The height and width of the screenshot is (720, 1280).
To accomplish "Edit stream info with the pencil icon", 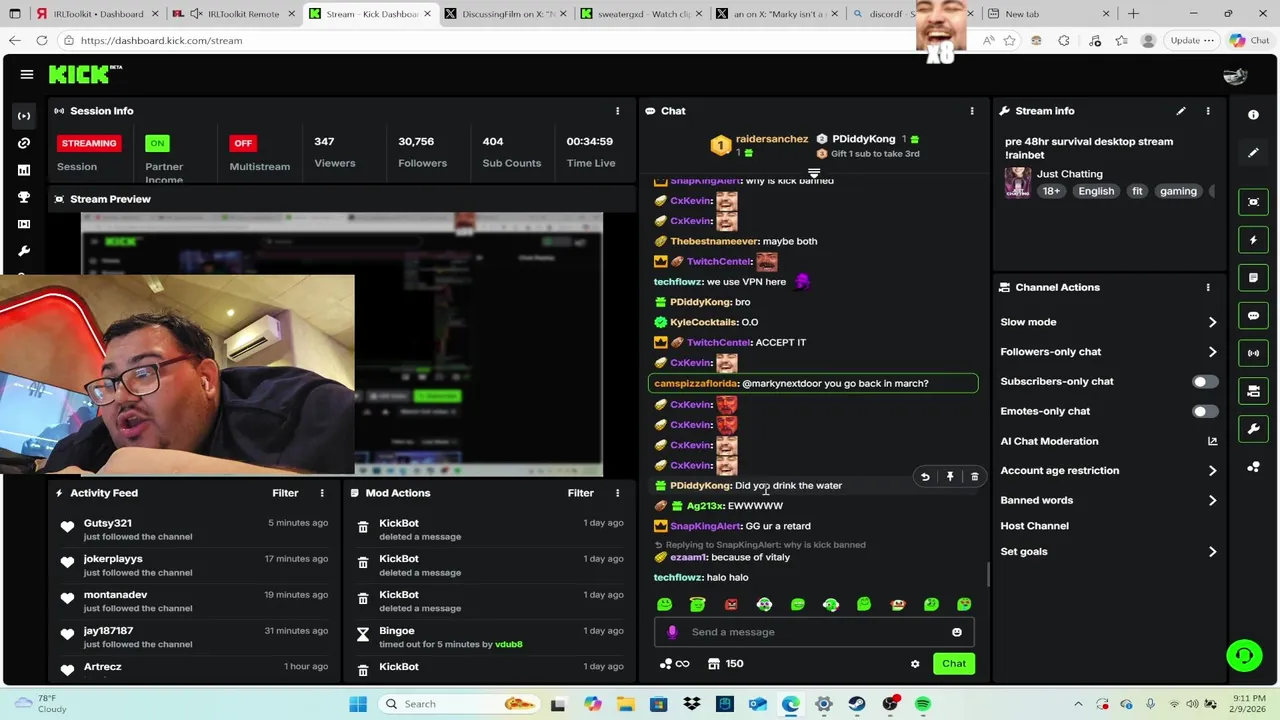I will [x=1181, y=111].
